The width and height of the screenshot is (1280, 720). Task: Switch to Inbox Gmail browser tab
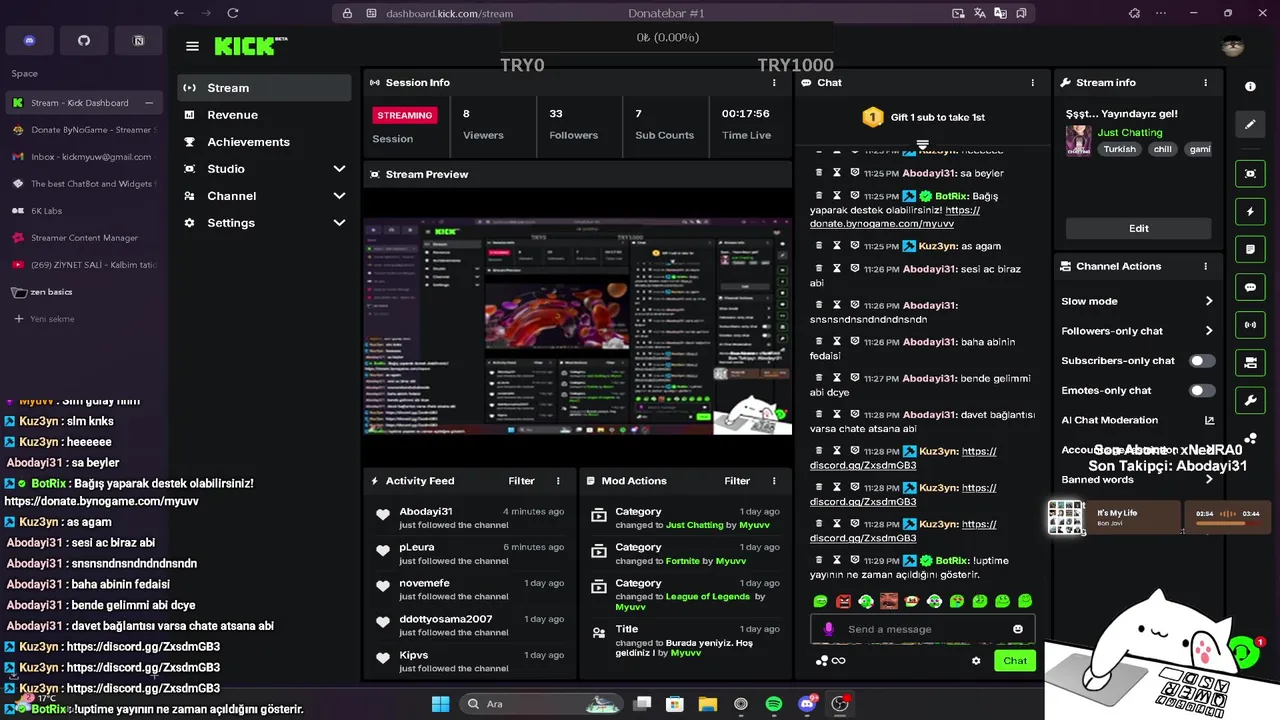click(82, 157)
